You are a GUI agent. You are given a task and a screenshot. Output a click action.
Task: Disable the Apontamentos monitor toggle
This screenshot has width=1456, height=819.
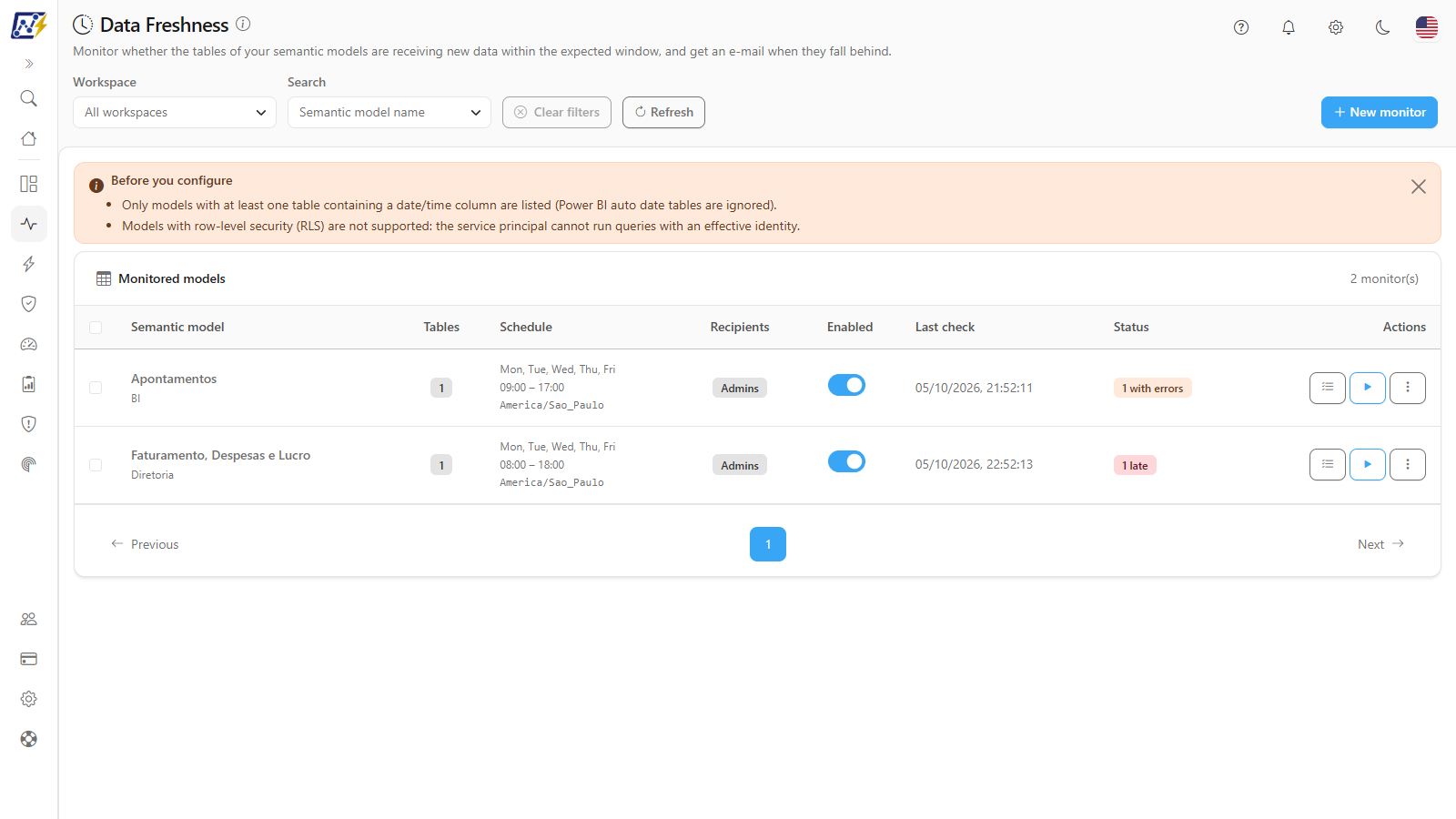point(846,385)
